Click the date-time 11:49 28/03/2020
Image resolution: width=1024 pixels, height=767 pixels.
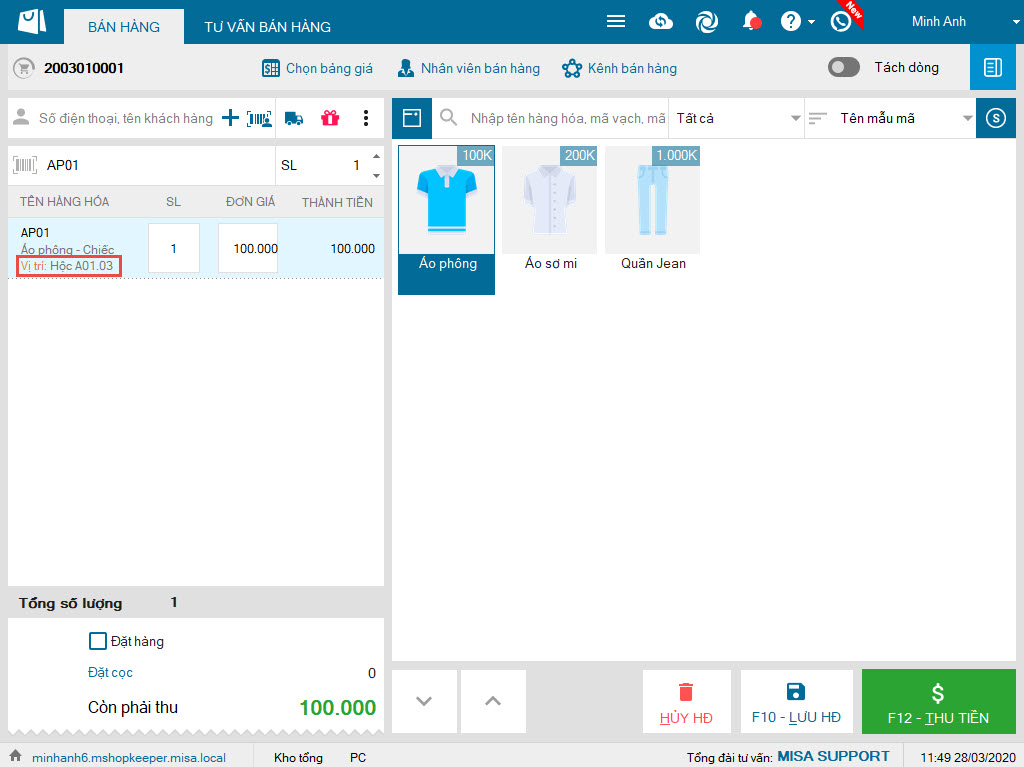[x=968, y=758]
